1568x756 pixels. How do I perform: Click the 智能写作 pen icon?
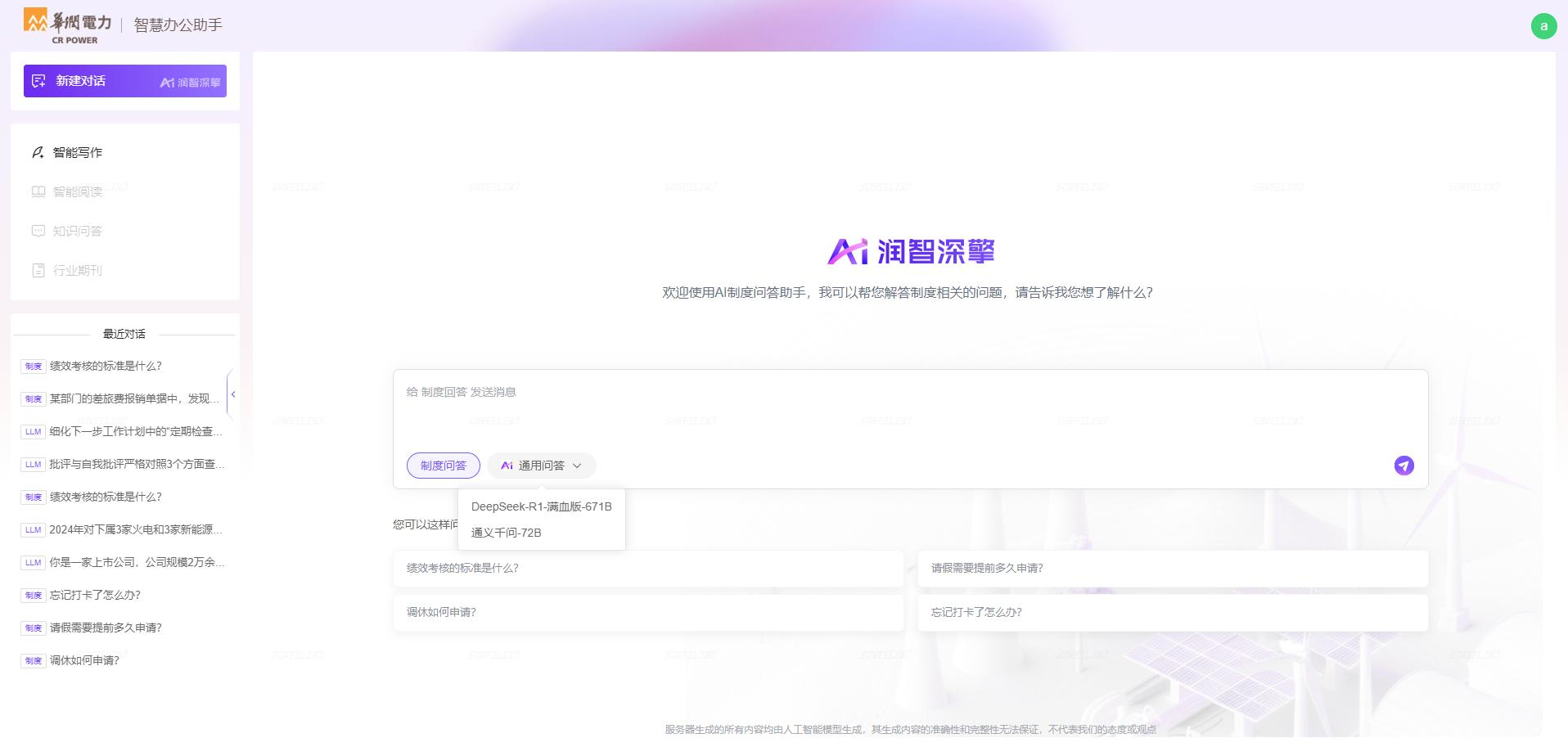coord(38,153)
